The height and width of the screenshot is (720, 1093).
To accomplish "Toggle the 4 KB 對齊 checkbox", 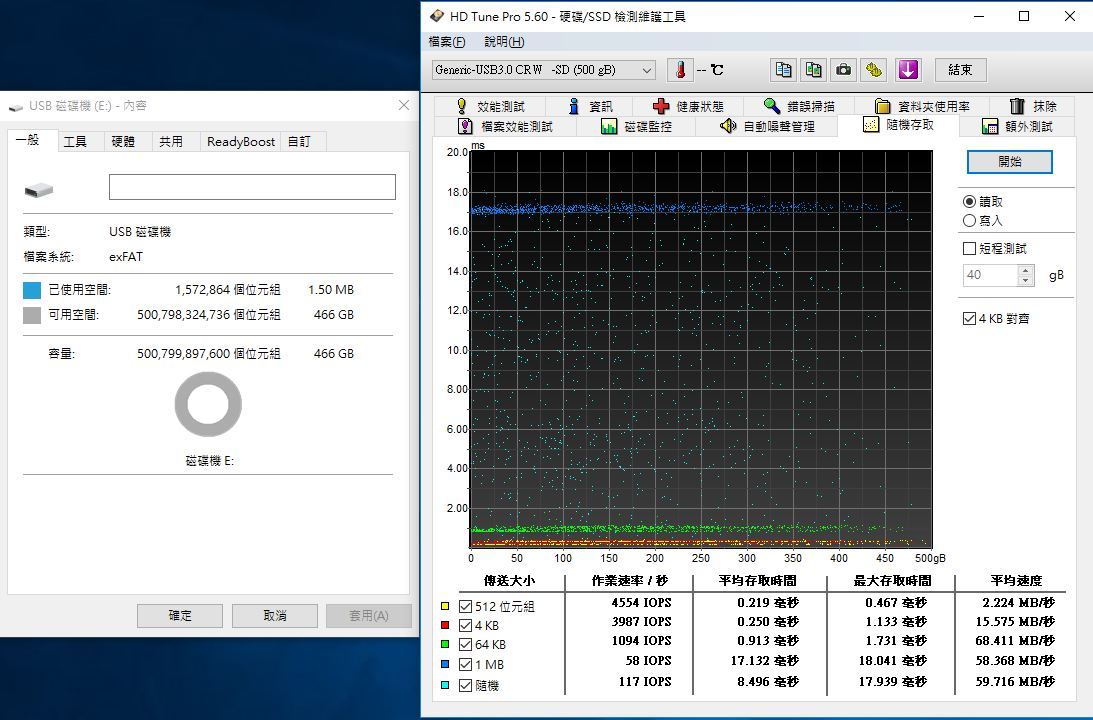I will (969, 319).
